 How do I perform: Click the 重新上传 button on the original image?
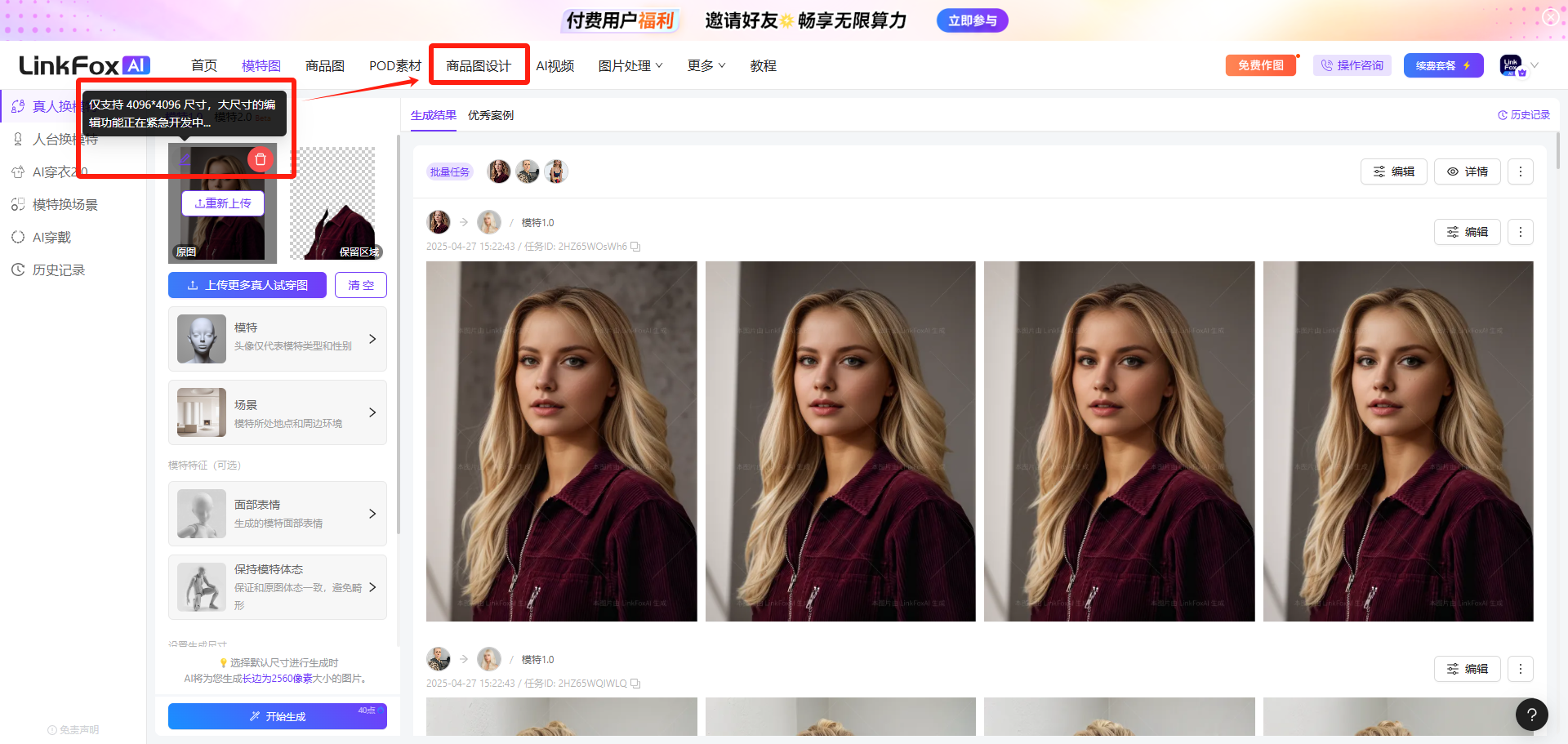(x=223, y=203)
